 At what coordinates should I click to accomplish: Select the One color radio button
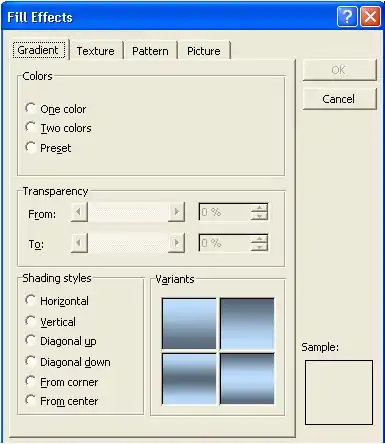(x=30, y=108)
